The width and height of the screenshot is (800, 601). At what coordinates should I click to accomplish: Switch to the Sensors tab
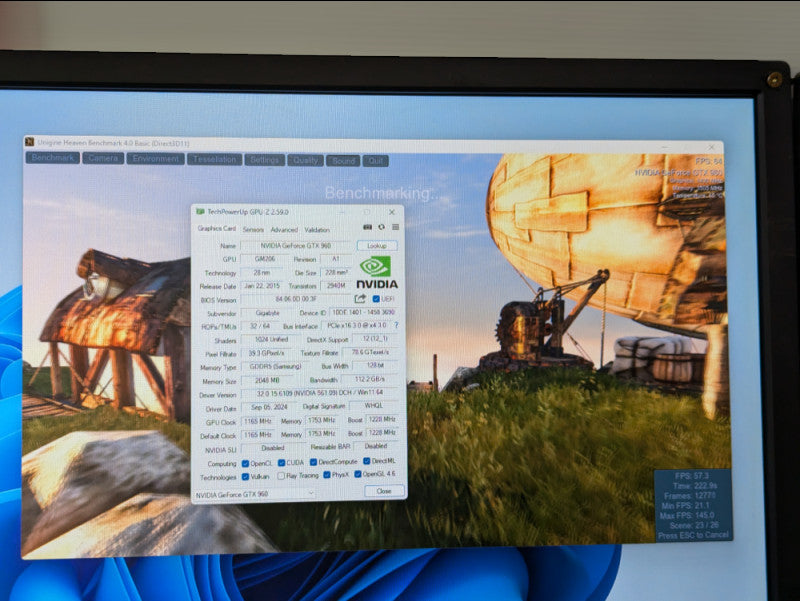pyautogui.click(x=253, y=230)
